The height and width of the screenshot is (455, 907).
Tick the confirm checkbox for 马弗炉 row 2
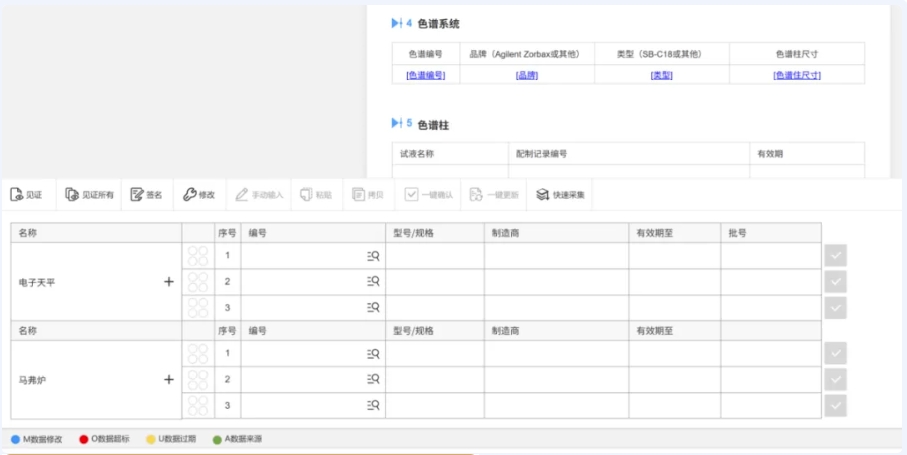(836, 380)
